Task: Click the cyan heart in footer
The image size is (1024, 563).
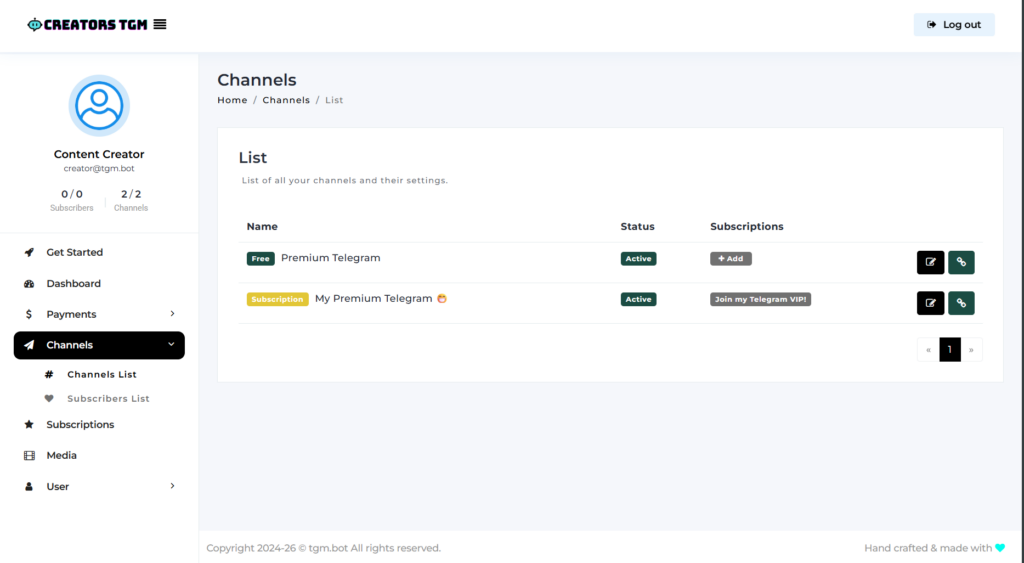Action: click(x=1000, y=548)
